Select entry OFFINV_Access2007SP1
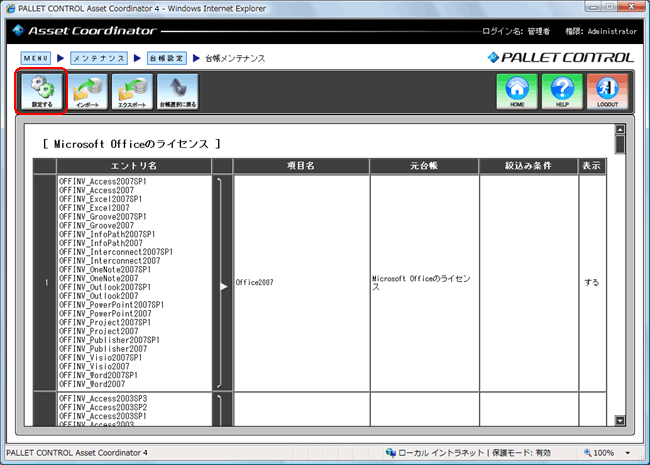 pos(102,182)
